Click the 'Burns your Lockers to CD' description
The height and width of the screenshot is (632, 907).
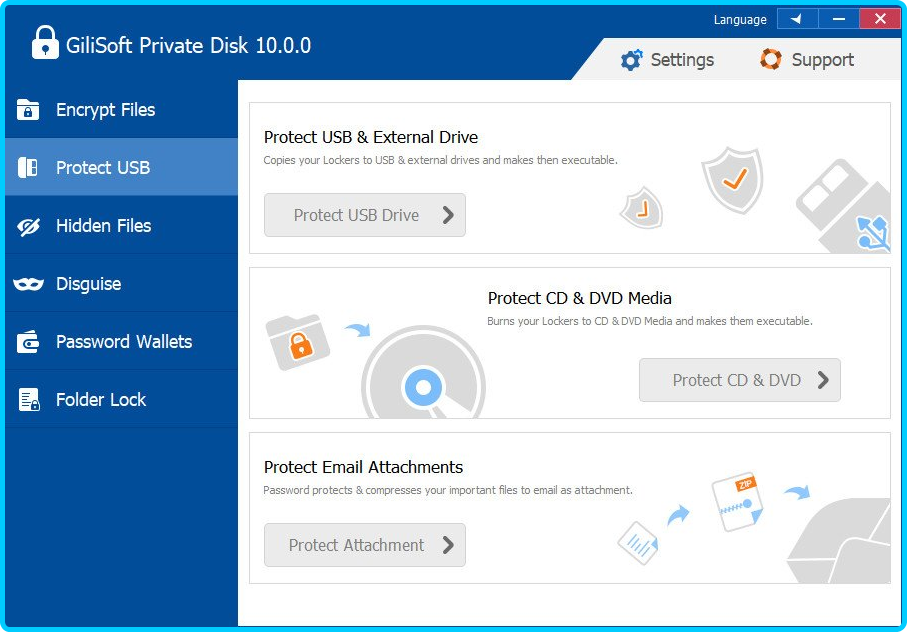coord(650,321)
